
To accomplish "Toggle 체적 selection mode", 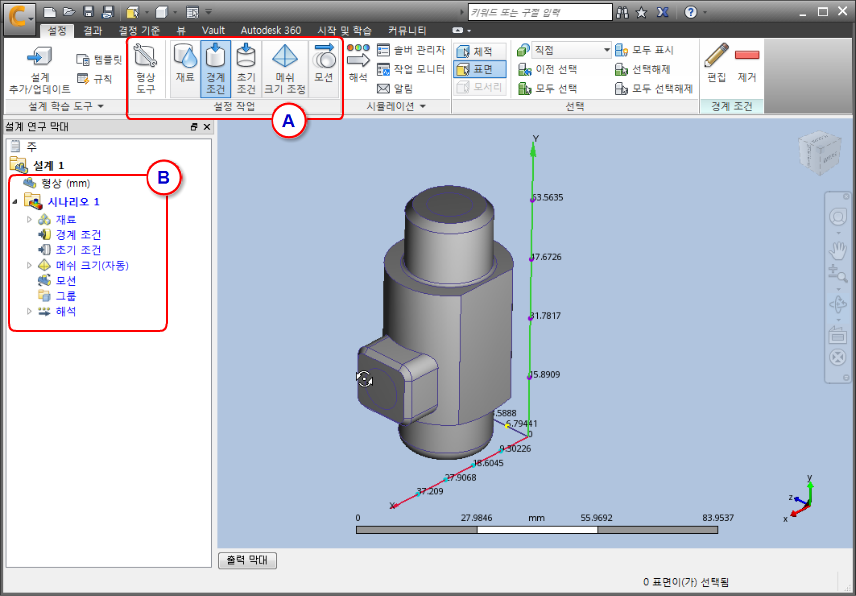I will pos(480,51).
